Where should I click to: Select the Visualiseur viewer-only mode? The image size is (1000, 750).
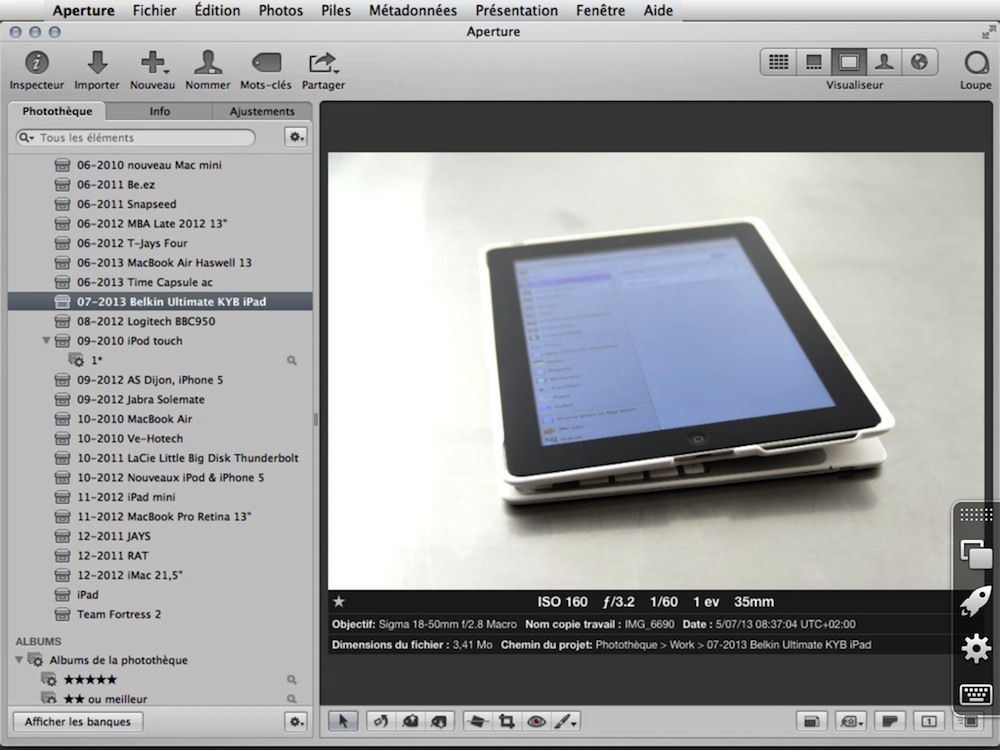tap(848, 62)
